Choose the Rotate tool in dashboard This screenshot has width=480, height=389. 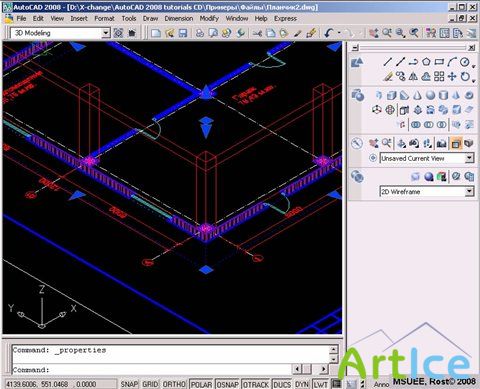pyautogui.click(x=465, y=77)
